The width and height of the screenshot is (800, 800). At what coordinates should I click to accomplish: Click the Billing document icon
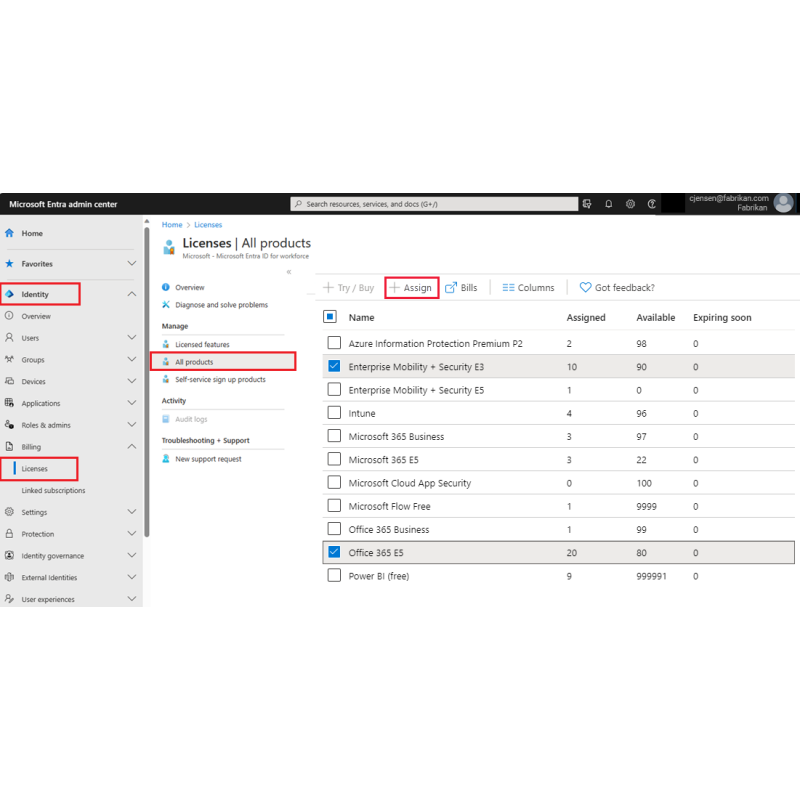9,447
